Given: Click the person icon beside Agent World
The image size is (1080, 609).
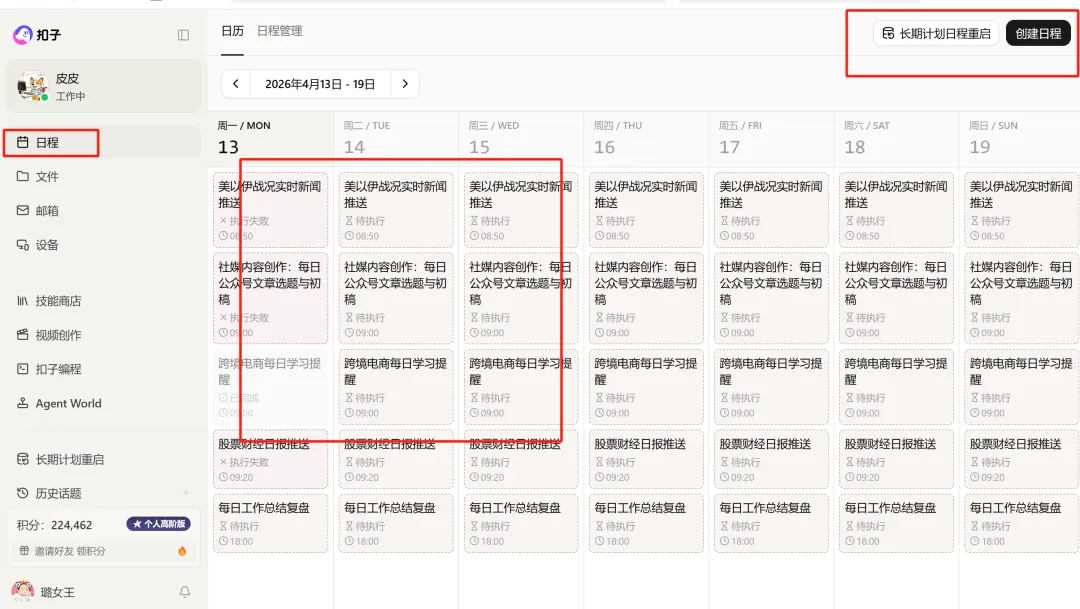Looking at the screenshot, I should (23, 403).
